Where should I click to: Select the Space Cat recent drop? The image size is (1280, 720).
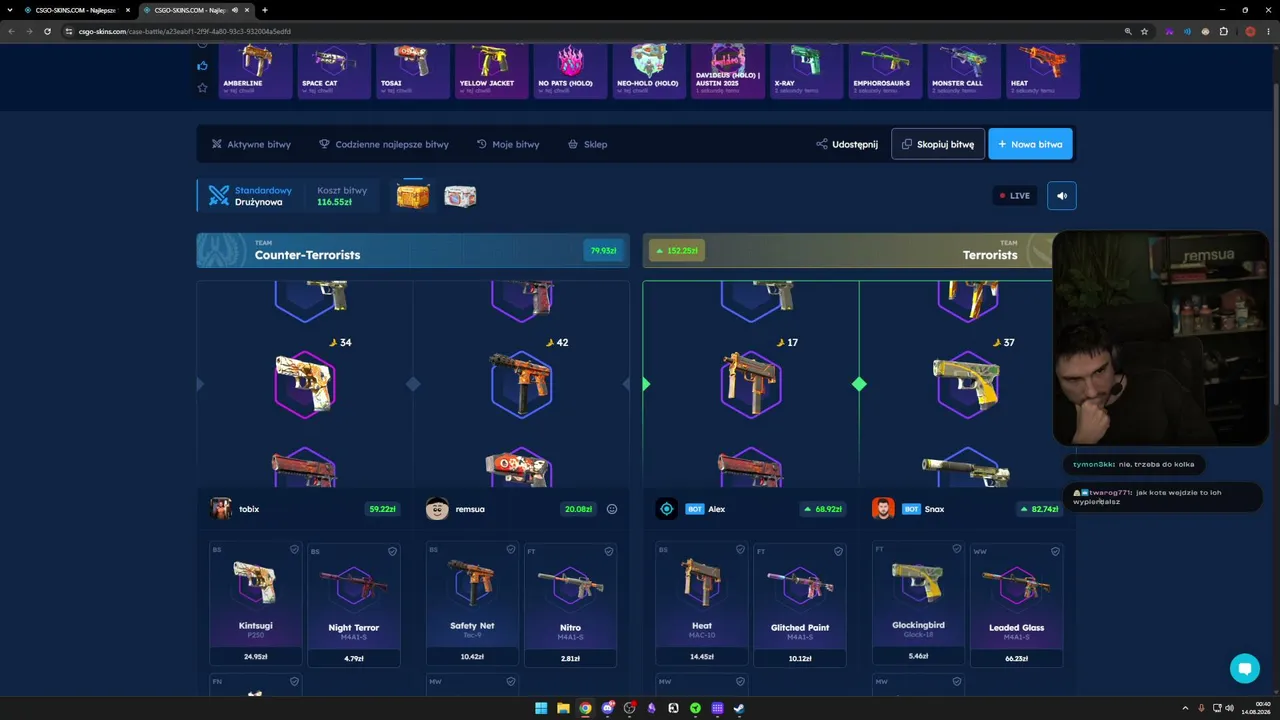point(334,70)
